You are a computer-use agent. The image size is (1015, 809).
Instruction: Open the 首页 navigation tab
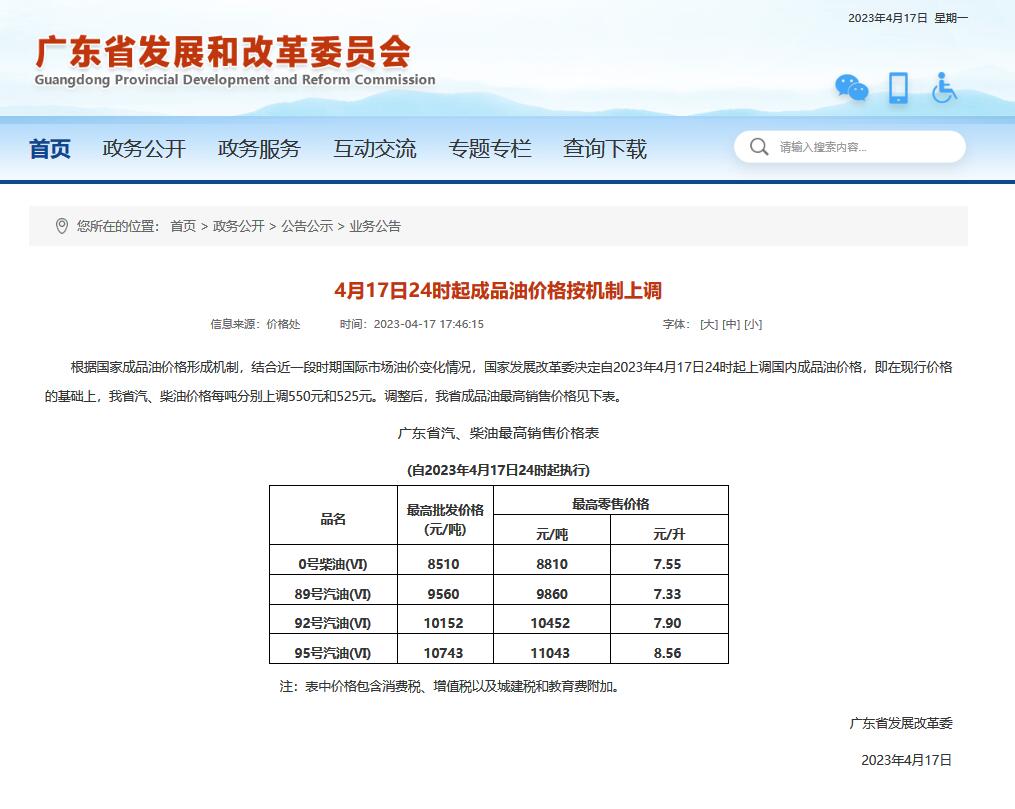click(x=50, y=149)
